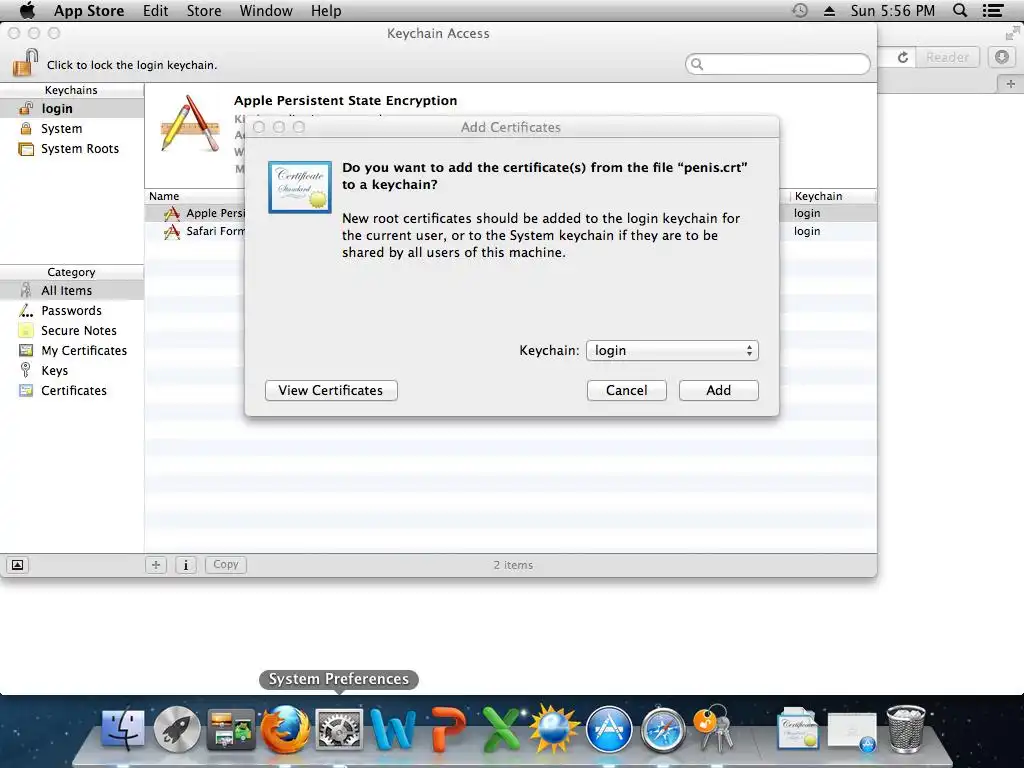Open the photo apps dock icon next to Launchpad
The width and height of the screenshot is (1024, 768).
[x=231, y=728]
